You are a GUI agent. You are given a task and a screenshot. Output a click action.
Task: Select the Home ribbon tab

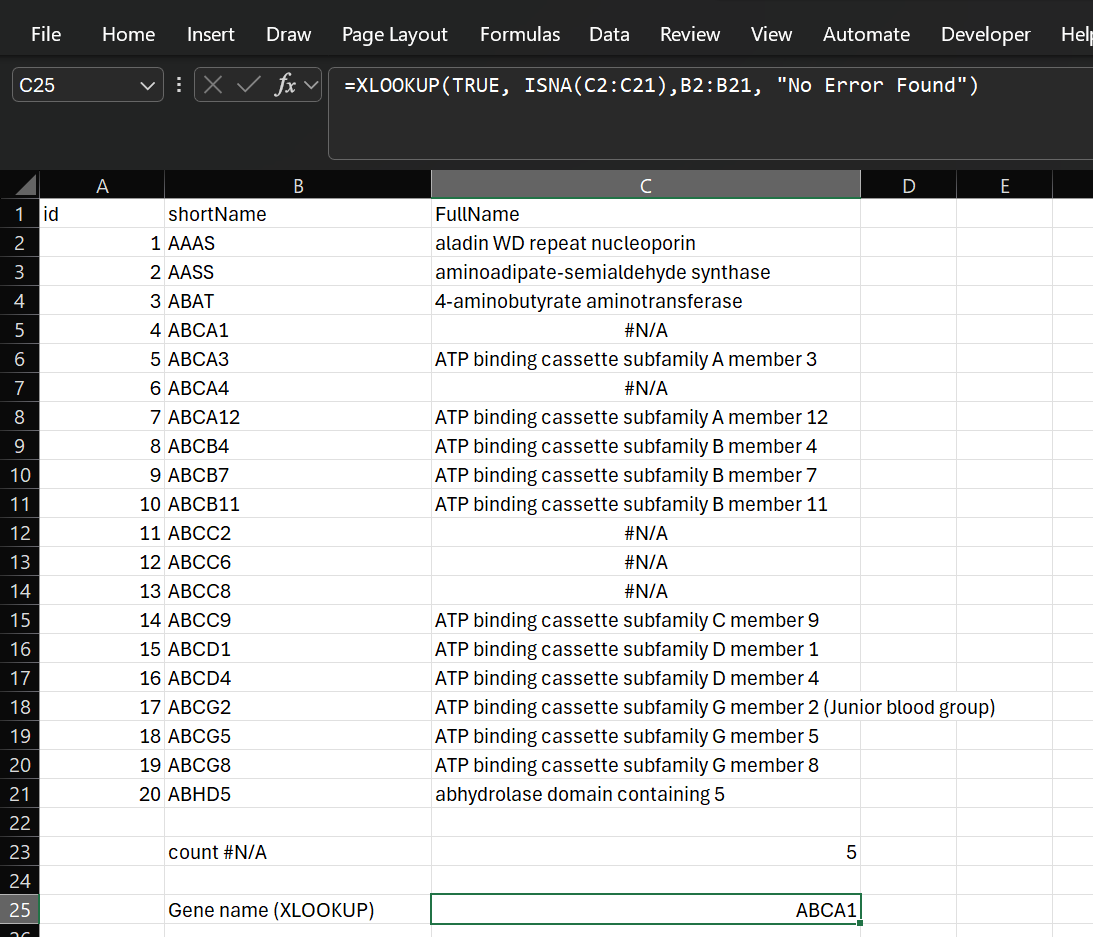128,33
